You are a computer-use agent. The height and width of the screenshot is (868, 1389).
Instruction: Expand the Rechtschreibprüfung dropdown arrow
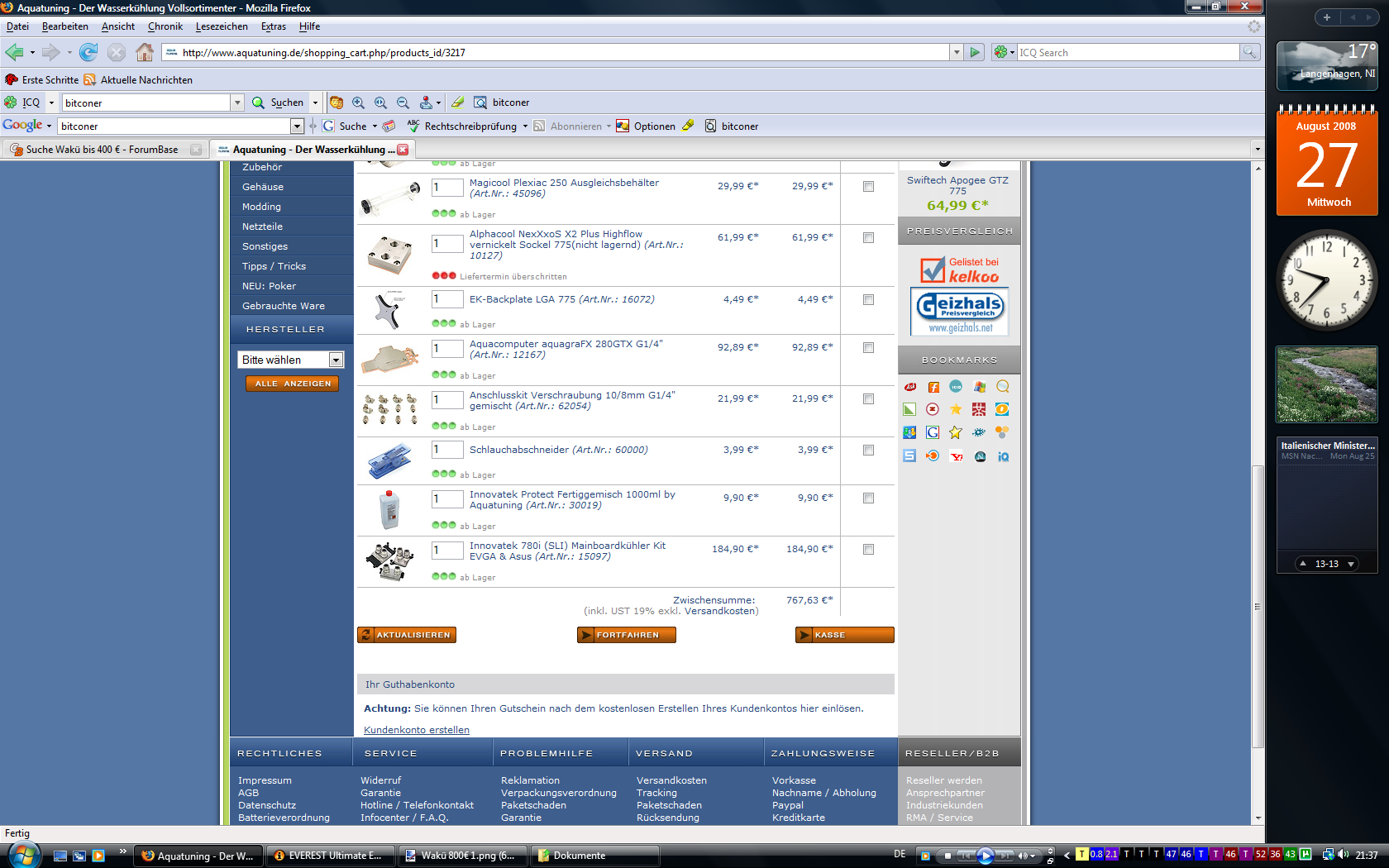525,126
